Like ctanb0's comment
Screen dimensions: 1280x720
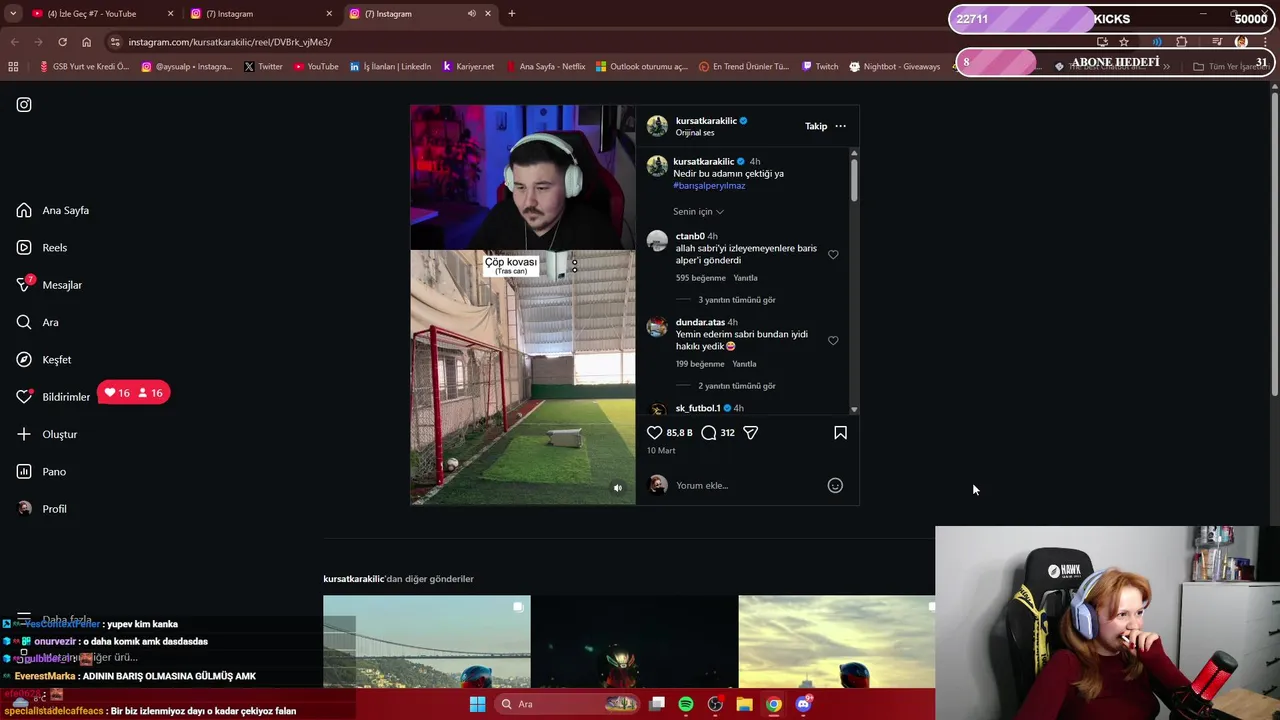[x=833, y=254]
